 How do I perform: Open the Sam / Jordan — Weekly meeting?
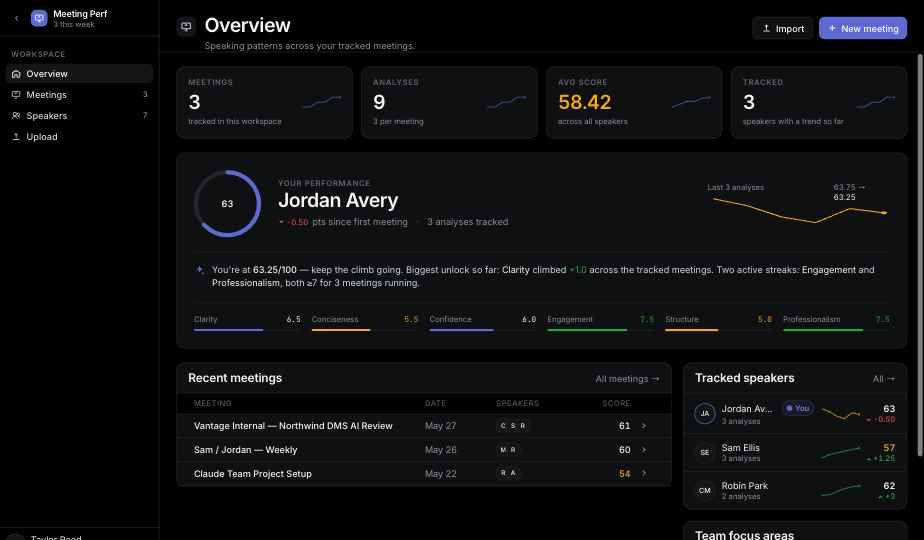pyautogui.click(x=424, y=450)
